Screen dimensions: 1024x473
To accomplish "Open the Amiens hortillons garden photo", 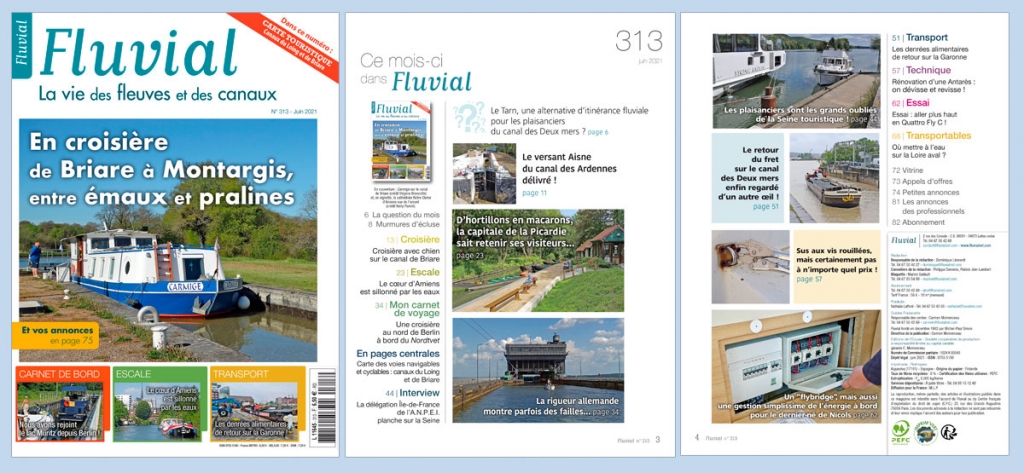I will tap(538, 260).
